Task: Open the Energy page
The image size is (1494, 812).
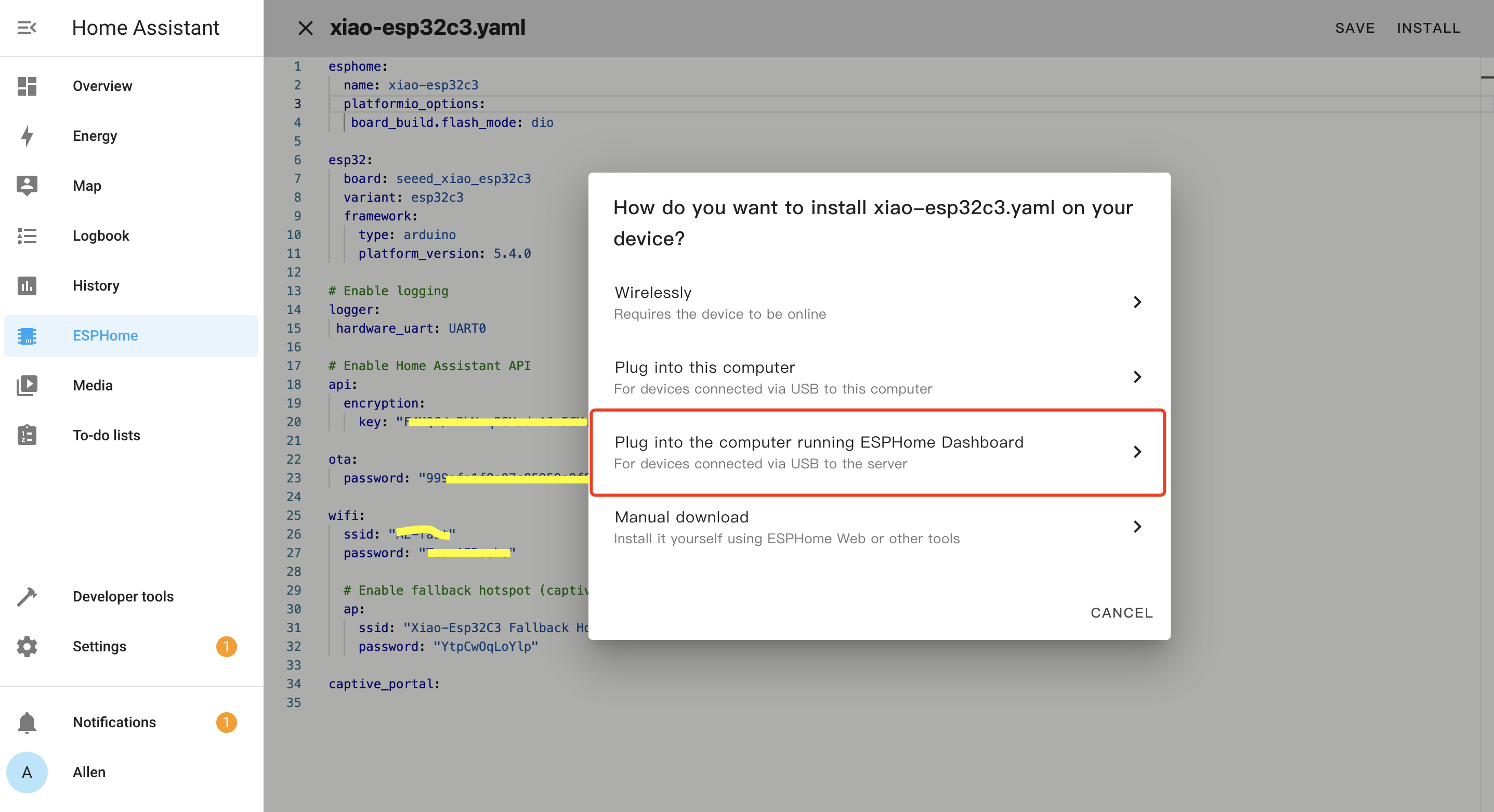Action: [131, 136]
